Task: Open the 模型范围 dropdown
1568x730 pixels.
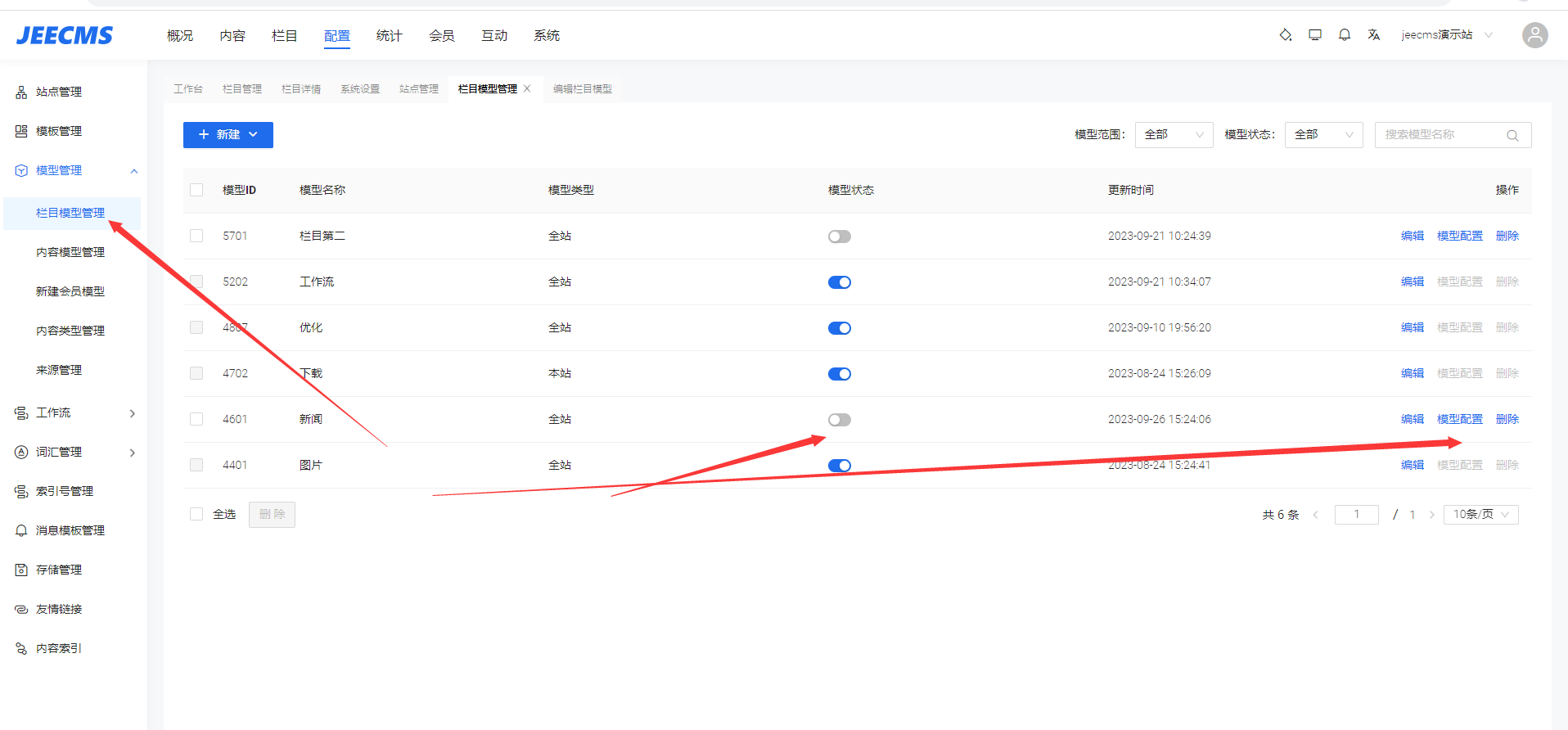Action: point(1173,135)
